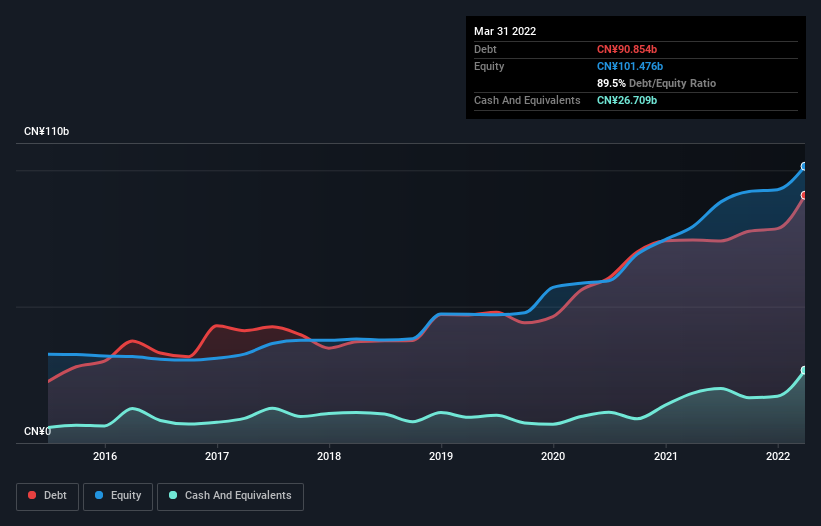Click the 2020 x-axis label
This screenshot has width=821, height=526.
[553, 456]
